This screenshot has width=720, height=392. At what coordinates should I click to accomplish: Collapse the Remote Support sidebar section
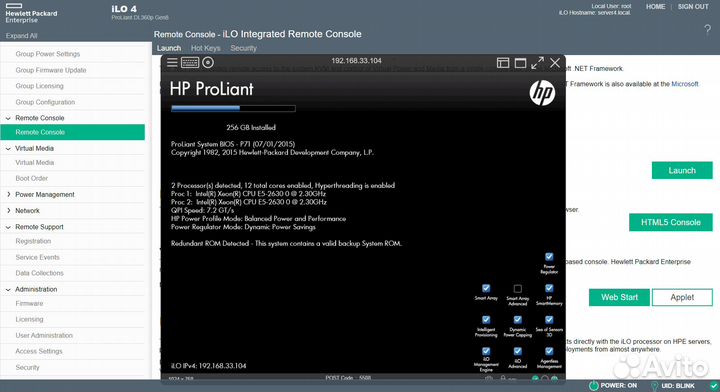pyautogui.click(x=8, y=227)
